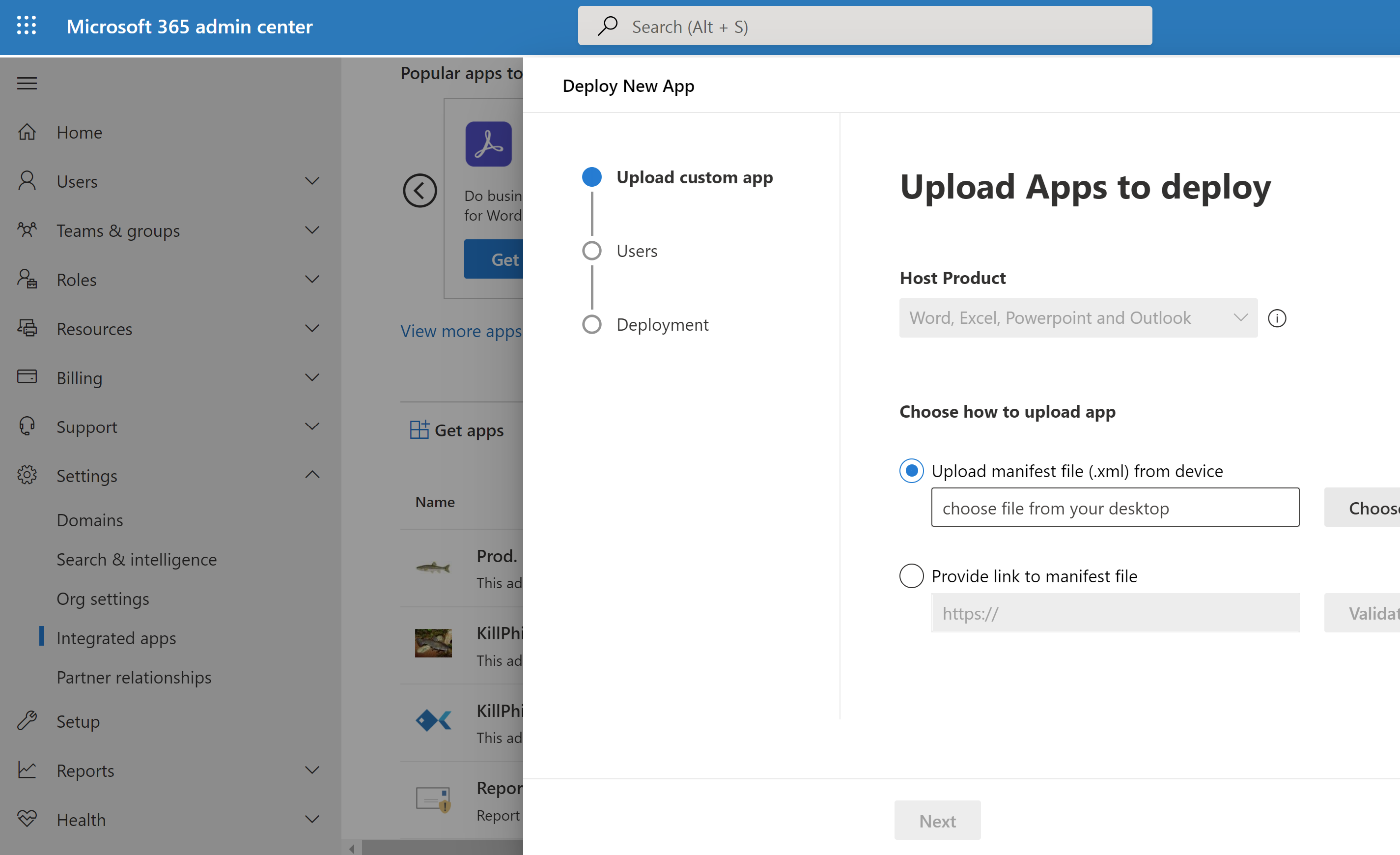Viewport: 1400px width, 855px height.
Task: Open the Integrated apps page
Action: 116,638
